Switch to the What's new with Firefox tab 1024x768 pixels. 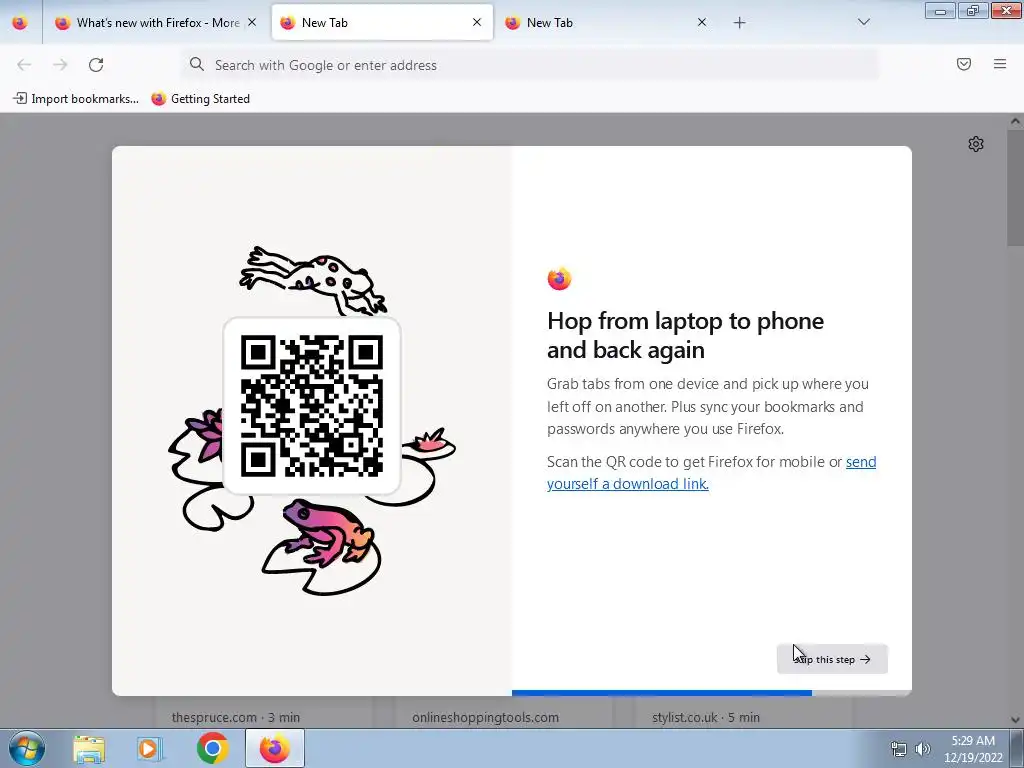coord(157,23)
